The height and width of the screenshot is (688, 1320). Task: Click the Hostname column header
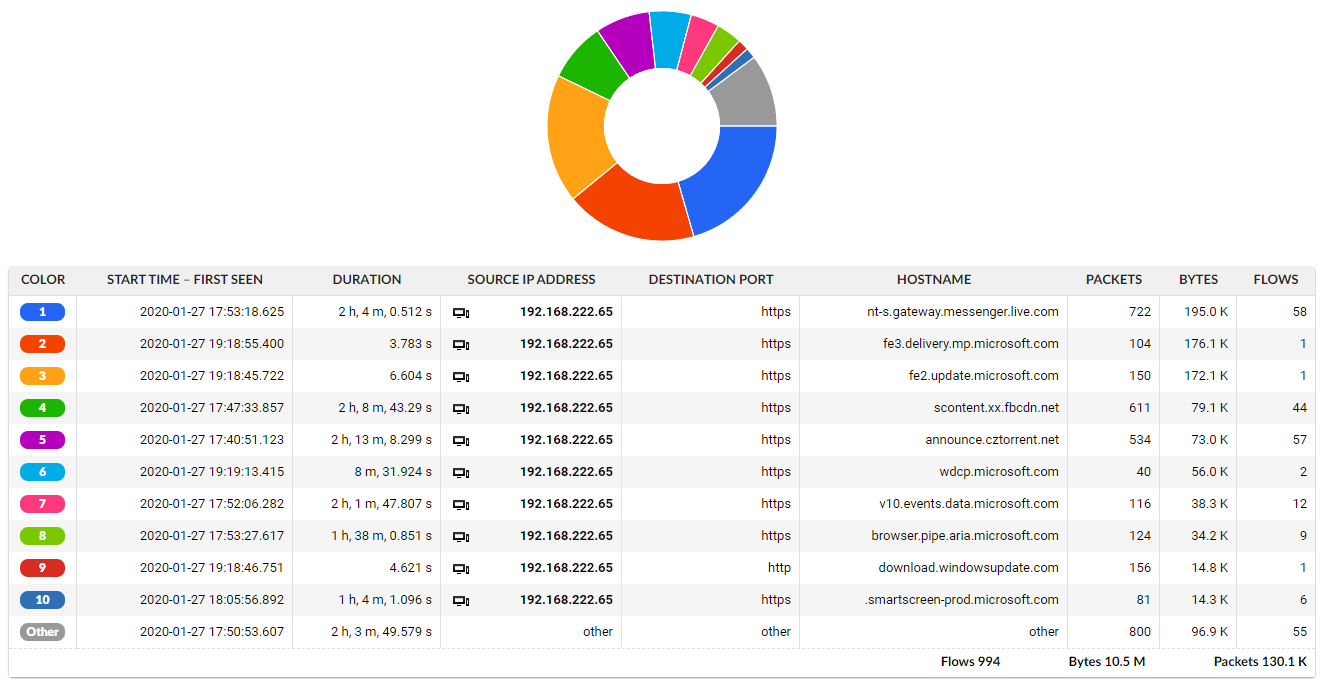coord(933,280)
